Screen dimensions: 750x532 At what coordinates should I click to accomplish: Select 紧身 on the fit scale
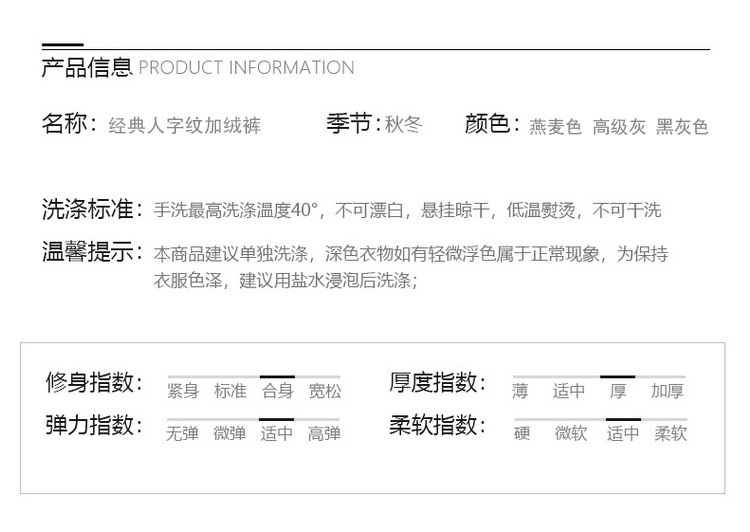183,391
